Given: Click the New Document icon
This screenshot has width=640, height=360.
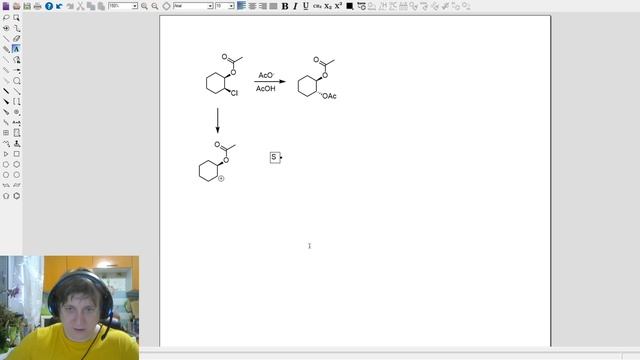Looking at the screenshot, I should click(6, 6).
